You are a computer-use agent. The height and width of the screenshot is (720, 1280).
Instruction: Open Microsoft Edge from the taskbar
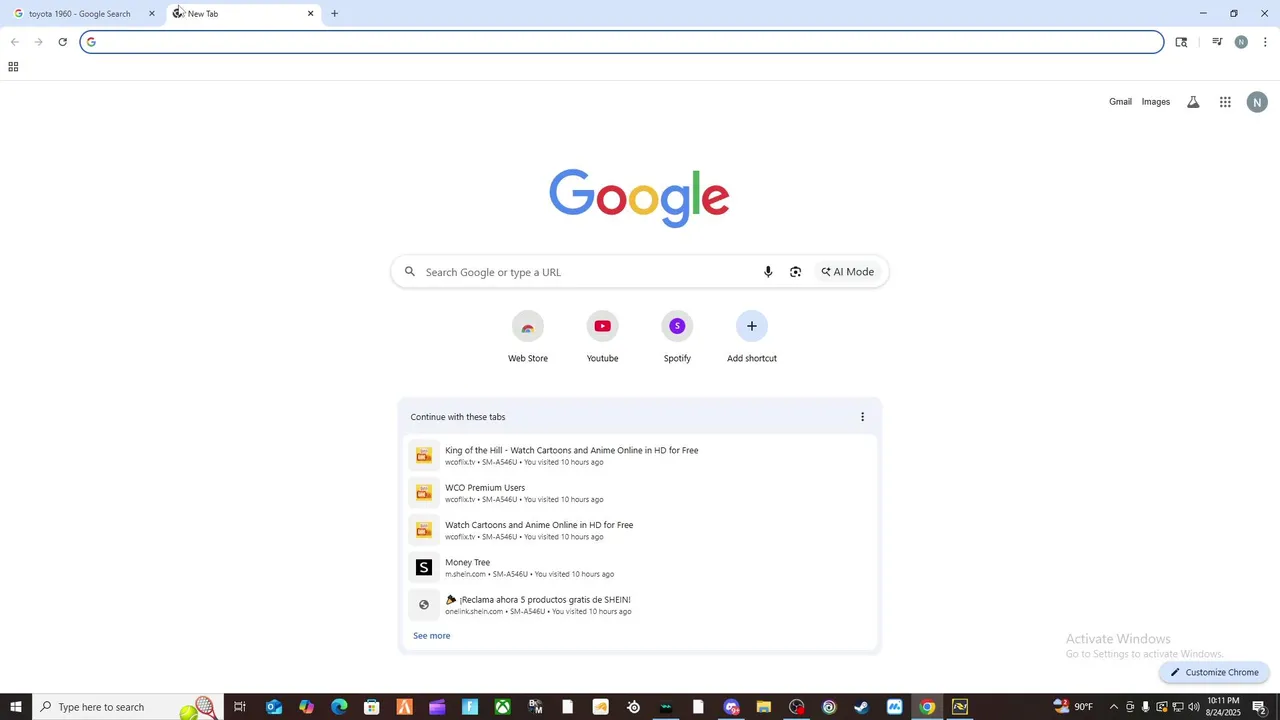pyautogui.click(x=339, y=707)
